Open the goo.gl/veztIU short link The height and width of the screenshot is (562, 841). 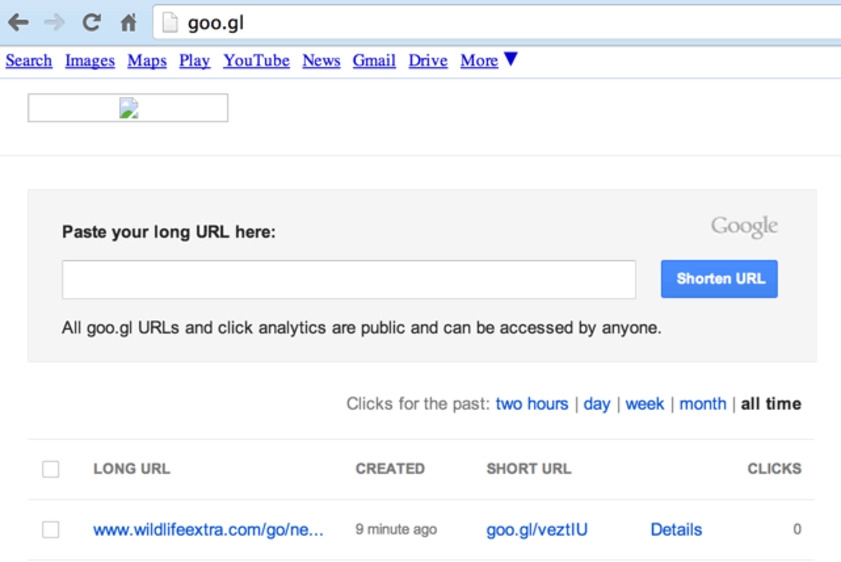(537, 530)
